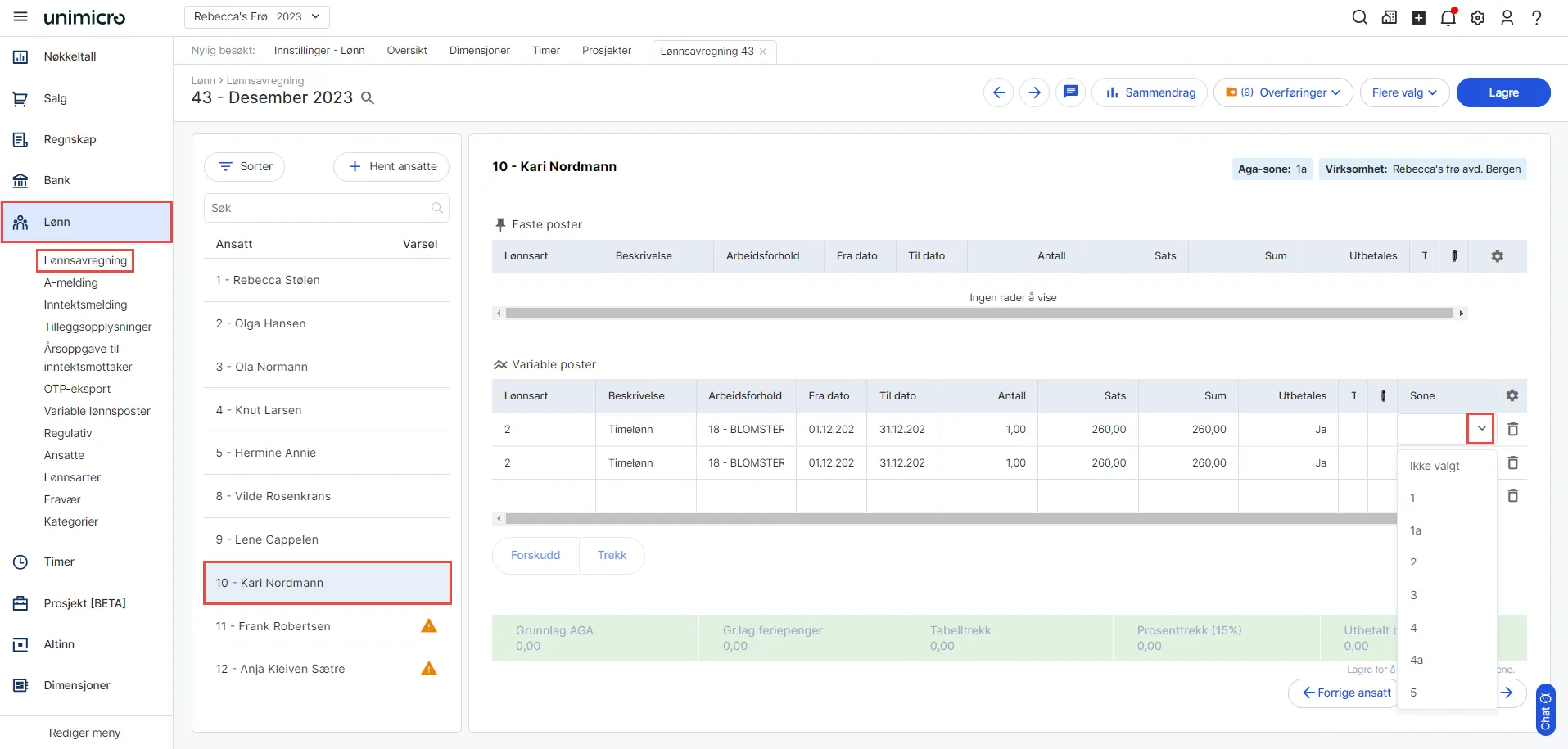Expand the Flere valg menu

click(1403, 92)
